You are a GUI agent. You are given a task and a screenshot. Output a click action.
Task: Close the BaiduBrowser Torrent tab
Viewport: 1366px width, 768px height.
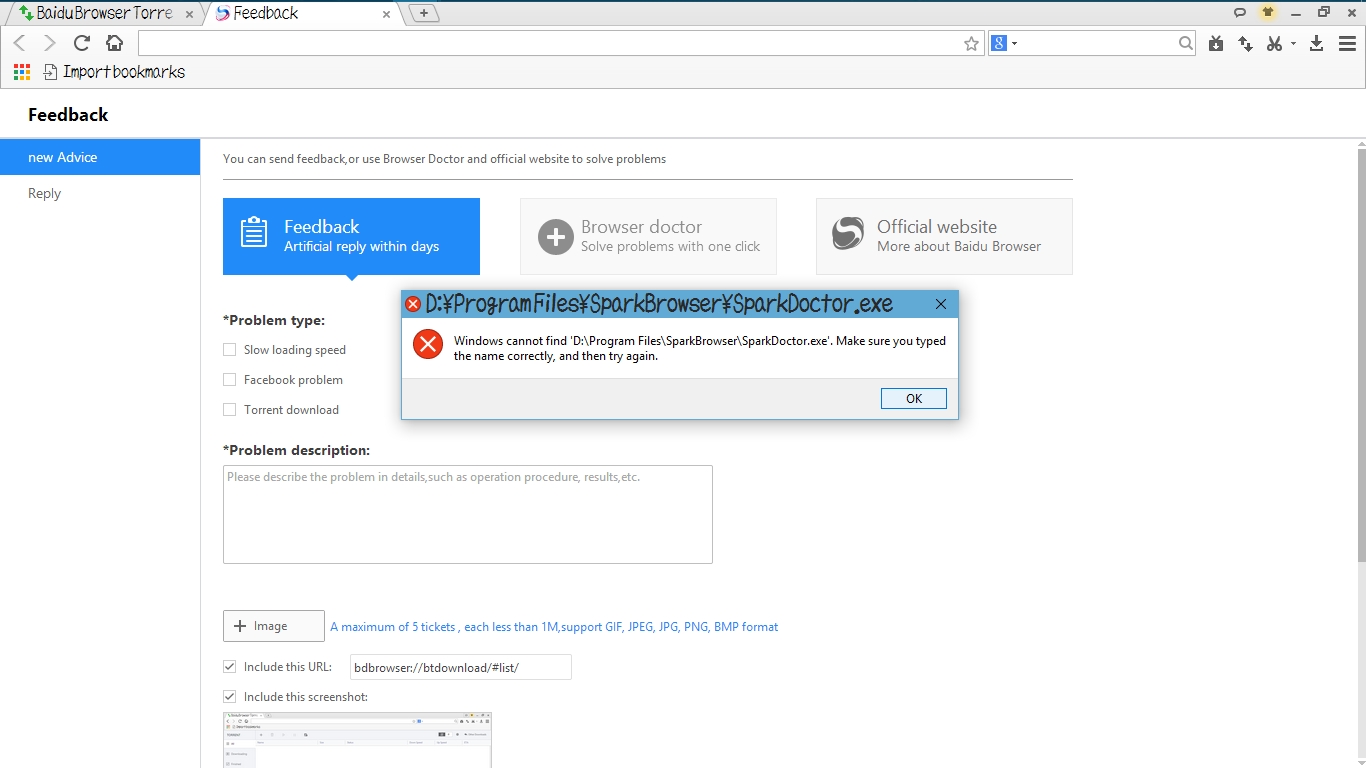[189, 14]
